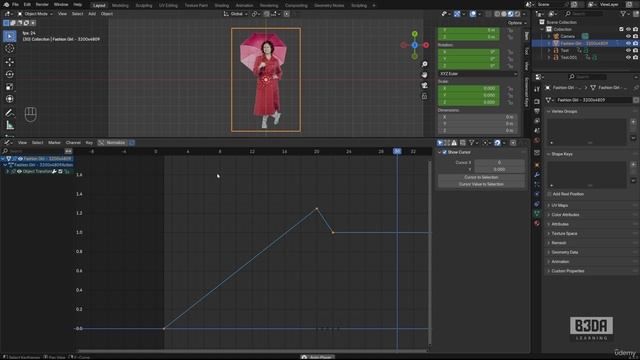Expand Custom Properties panel
The height and width of the screenshot is (360, 640).
pyautogui.click(x=567, y=271)
